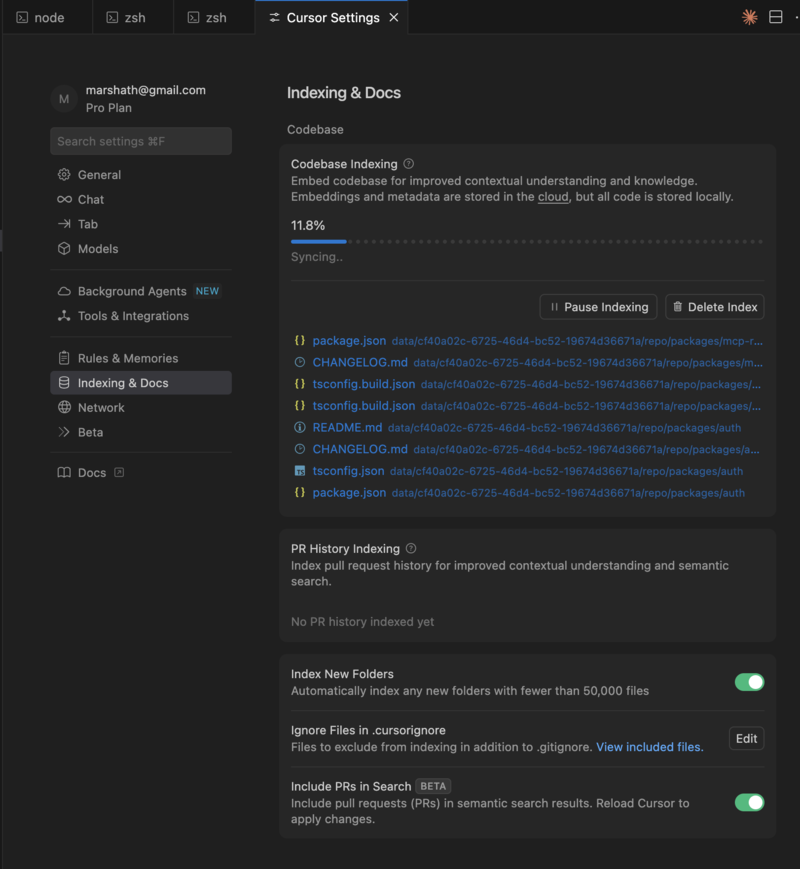The image size is (800, 869).
Task: Click the Beta double-chevron icon
Action: (x=64, y=432)
